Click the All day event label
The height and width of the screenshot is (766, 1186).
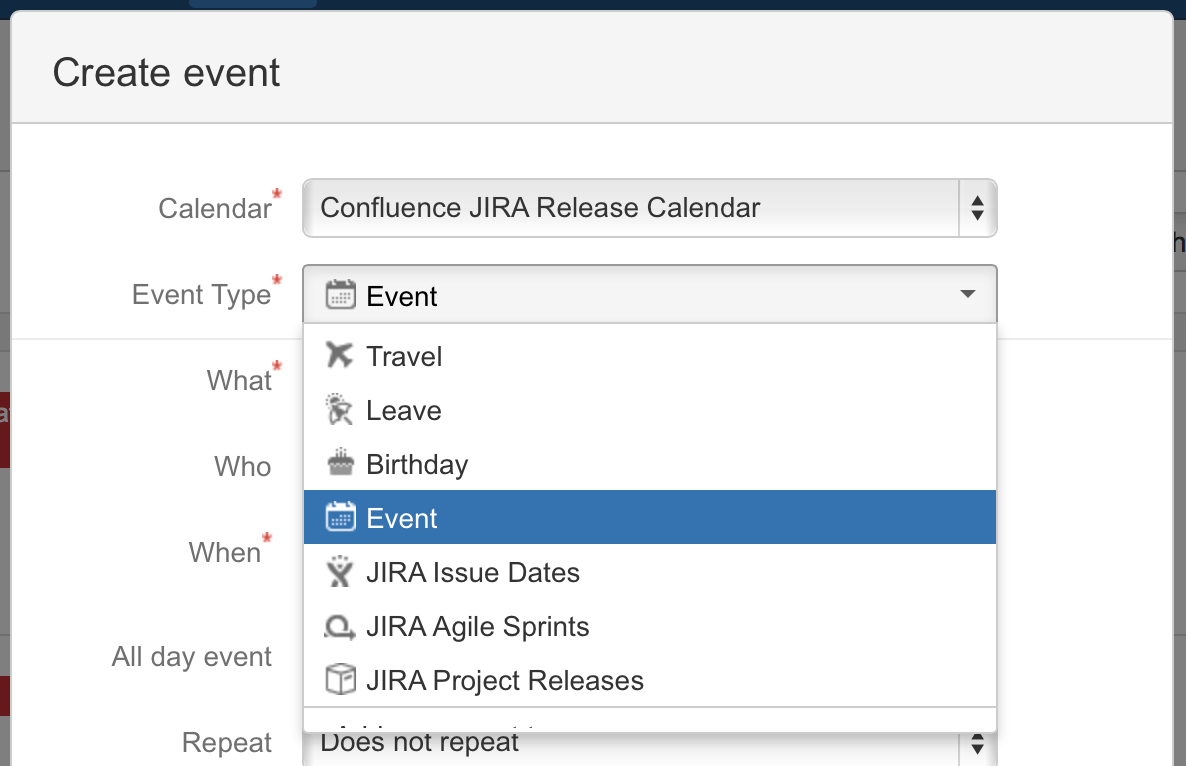click(x=191, y=656)
